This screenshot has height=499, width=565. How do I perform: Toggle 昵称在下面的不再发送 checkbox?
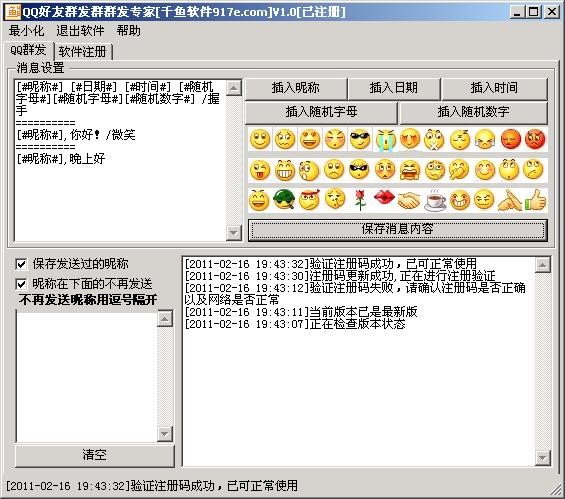tap(21, 284)
